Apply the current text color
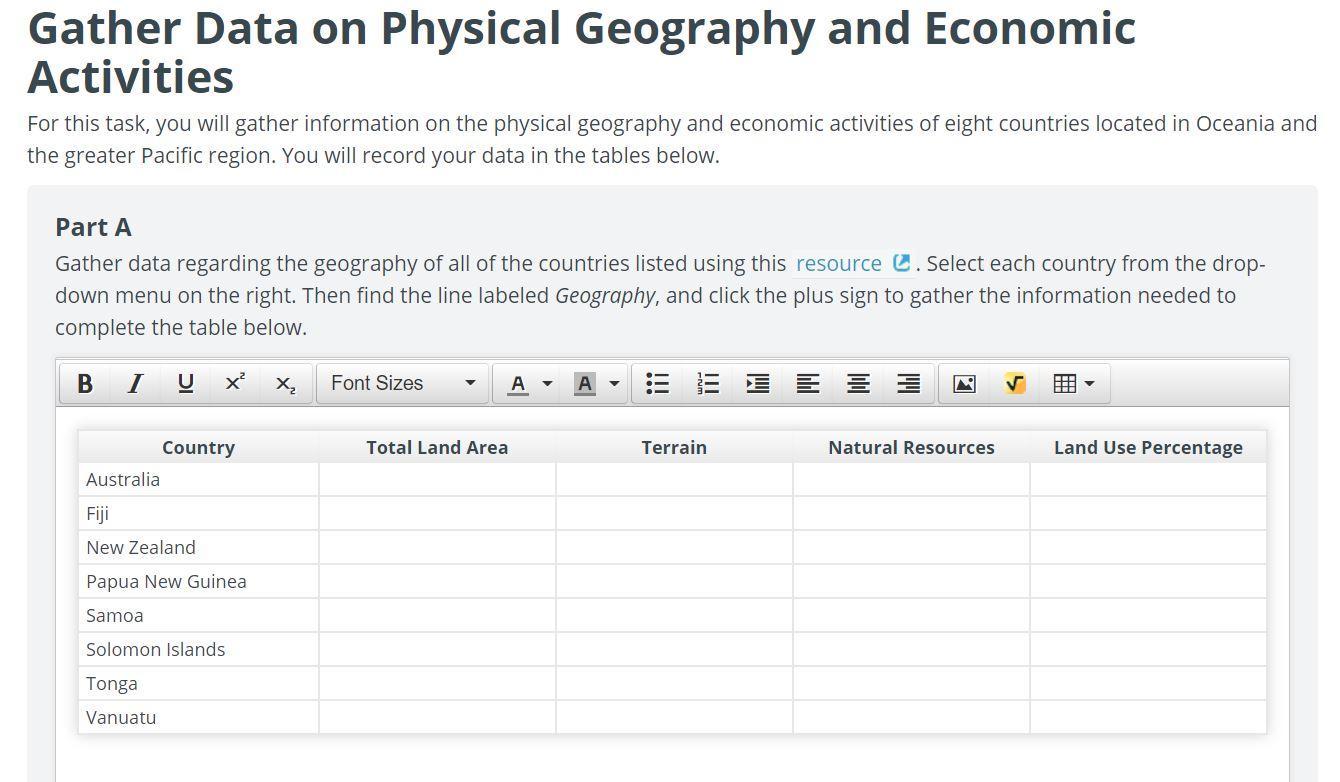The height and width of the screenshot is (782, 1340). pyautogui.click(x=518, y=384)
